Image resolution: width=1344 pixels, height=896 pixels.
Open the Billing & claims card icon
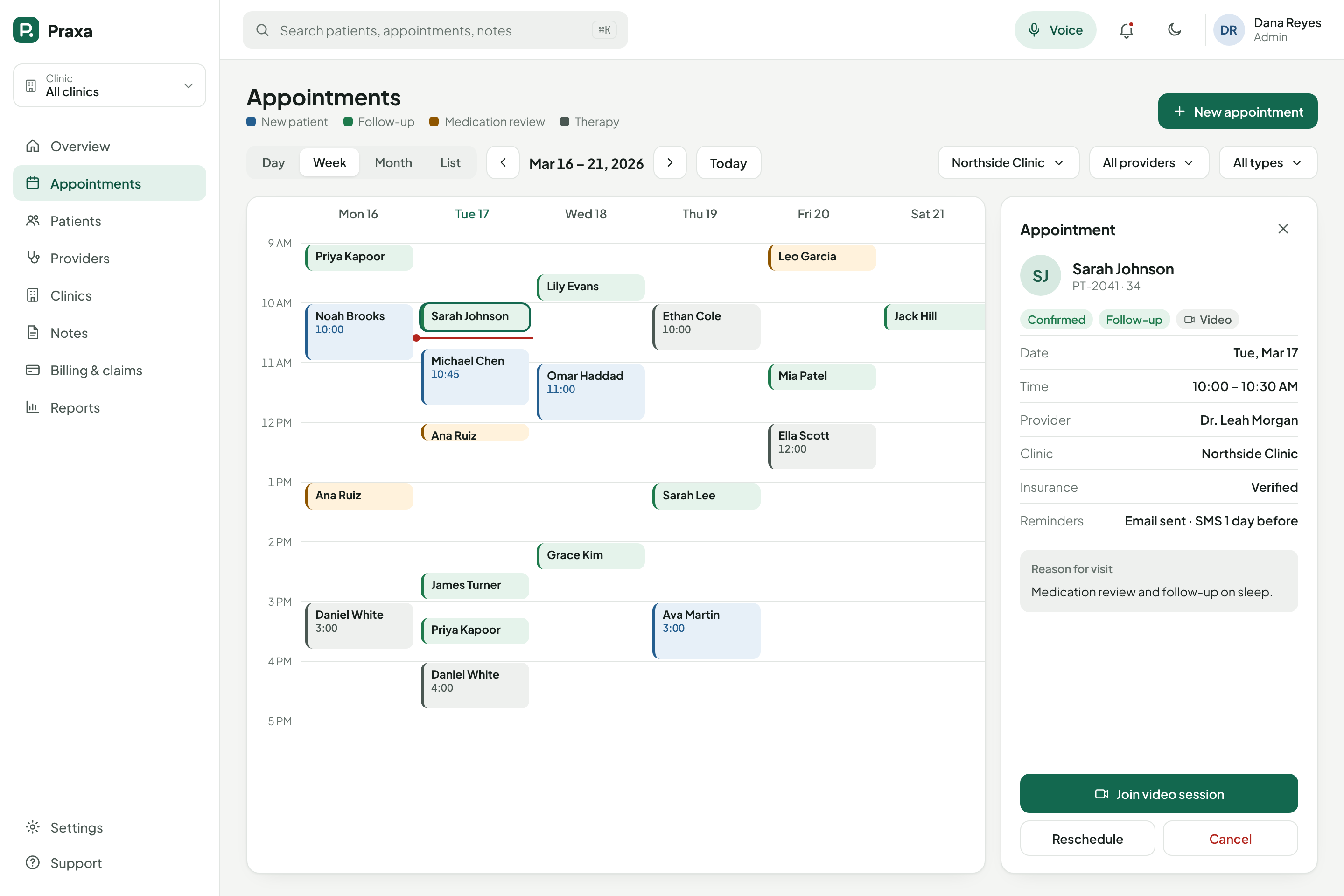(x=33, y=370)
